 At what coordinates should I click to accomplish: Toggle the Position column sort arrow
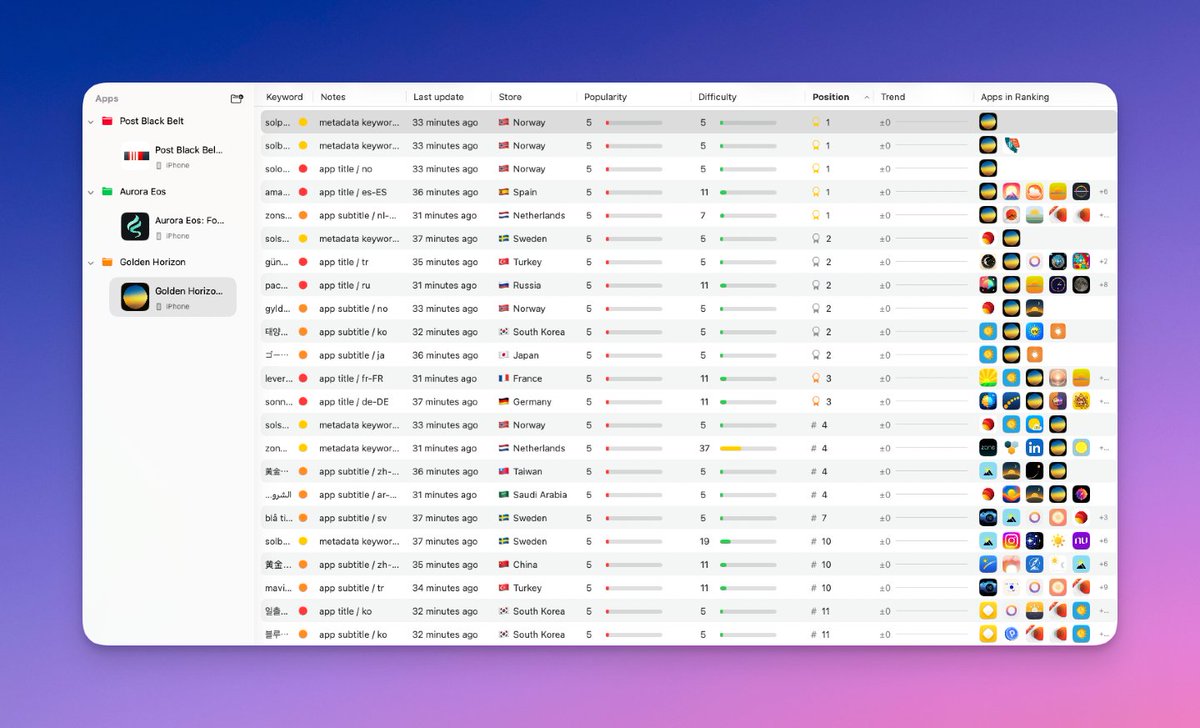pyautogui.click(x=867, y=97)
